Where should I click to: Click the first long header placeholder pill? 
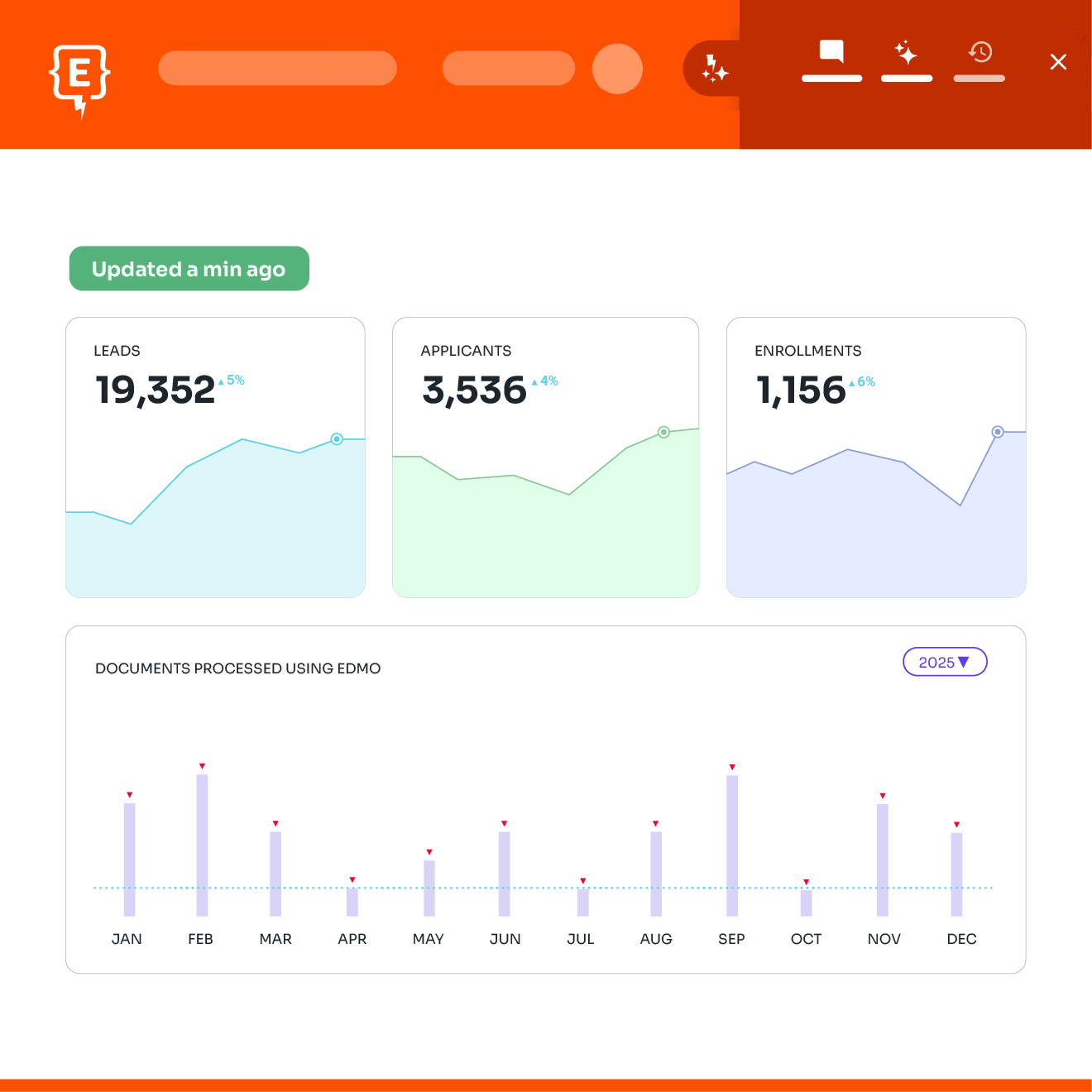[x=277, y=69]
